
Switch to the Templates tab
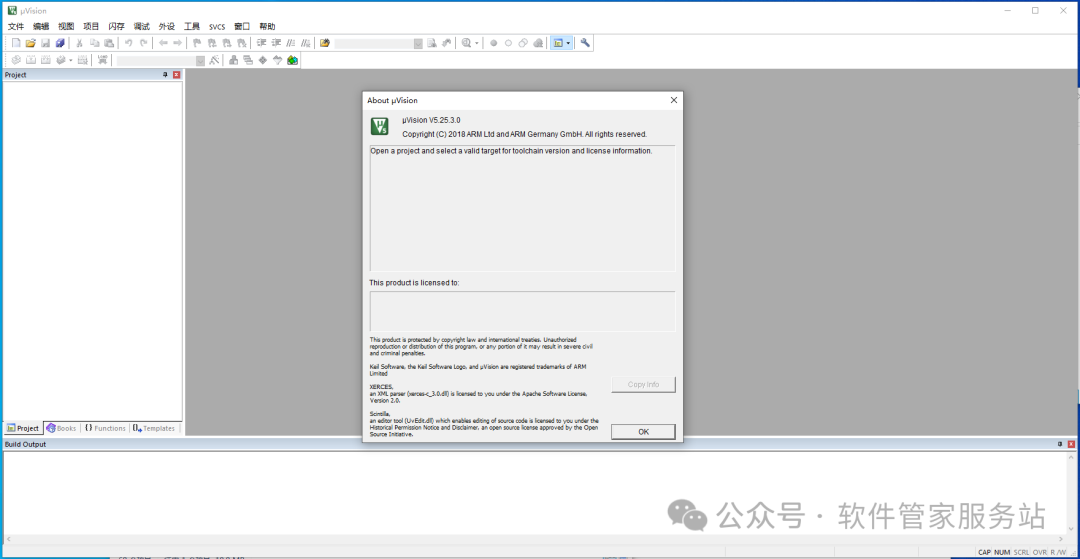point(154,428)
